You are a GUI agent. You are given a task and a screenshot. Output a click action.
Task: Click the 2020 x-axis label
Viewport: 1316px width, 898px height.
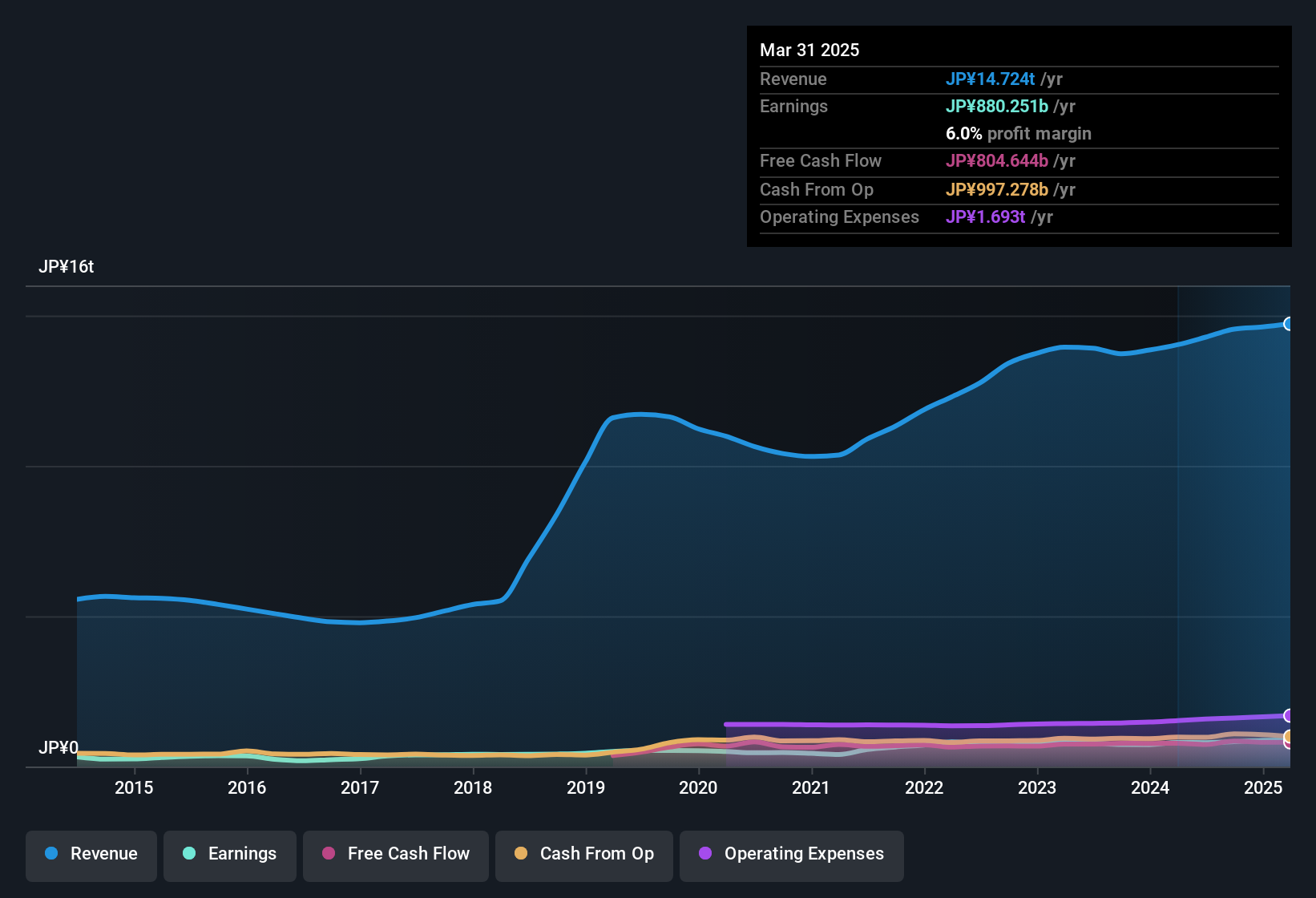698,787
